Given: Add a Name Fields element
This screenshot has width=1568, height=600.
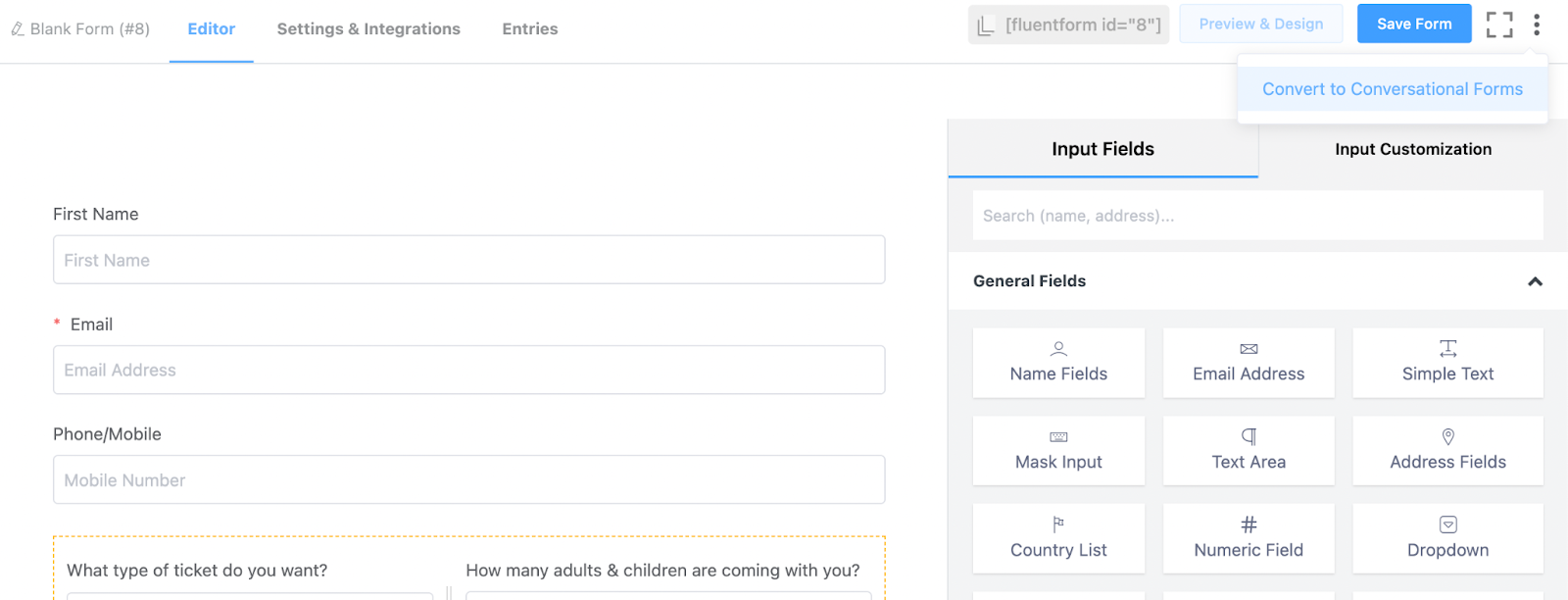Looking at the screenshot, I should pyautogui.click(x=1058, y=363).
